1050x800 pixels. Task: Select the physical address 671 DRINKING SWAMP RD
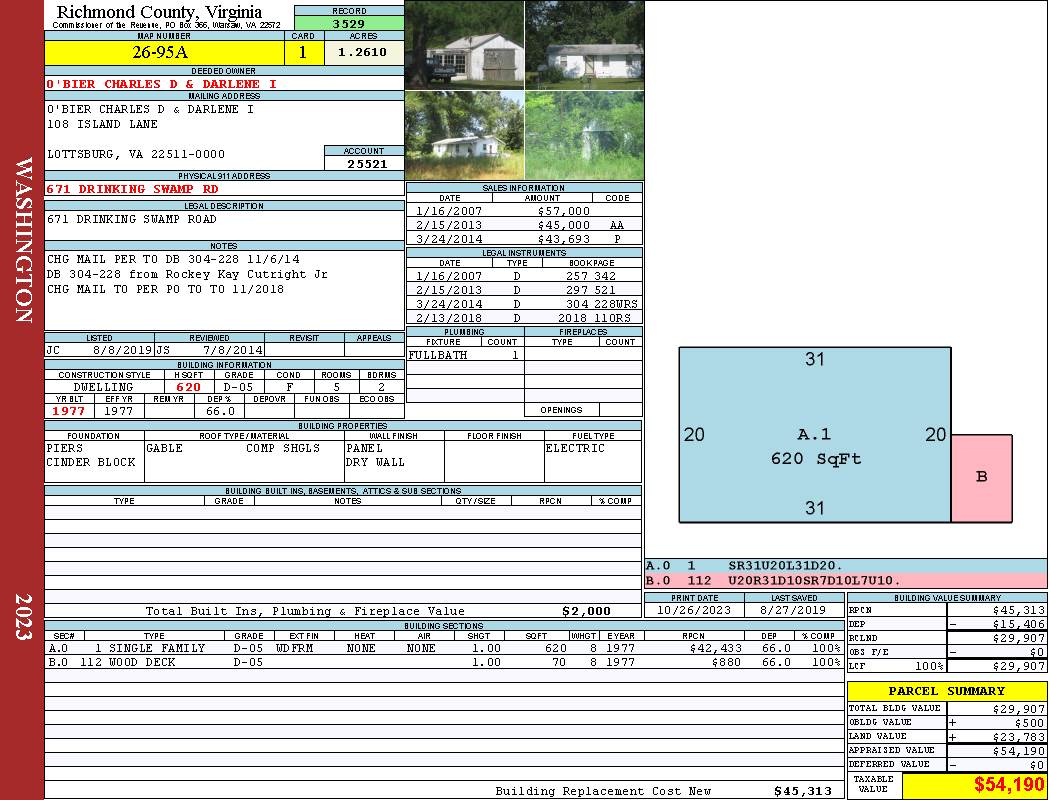pyautogui.click(x=132, y=189)
